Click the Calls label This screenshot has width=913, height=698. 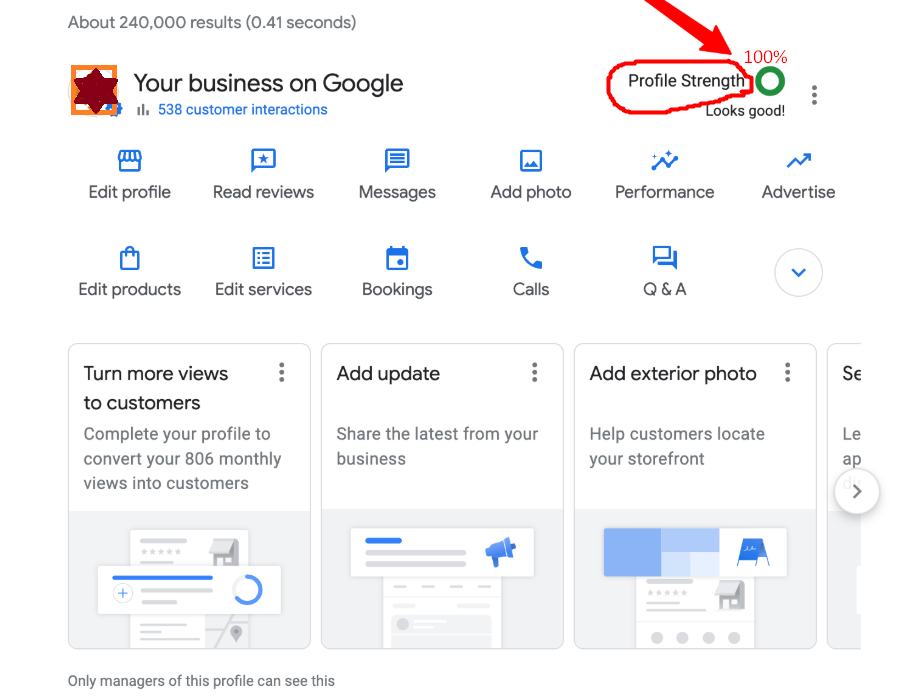click(x=531, y=289)
